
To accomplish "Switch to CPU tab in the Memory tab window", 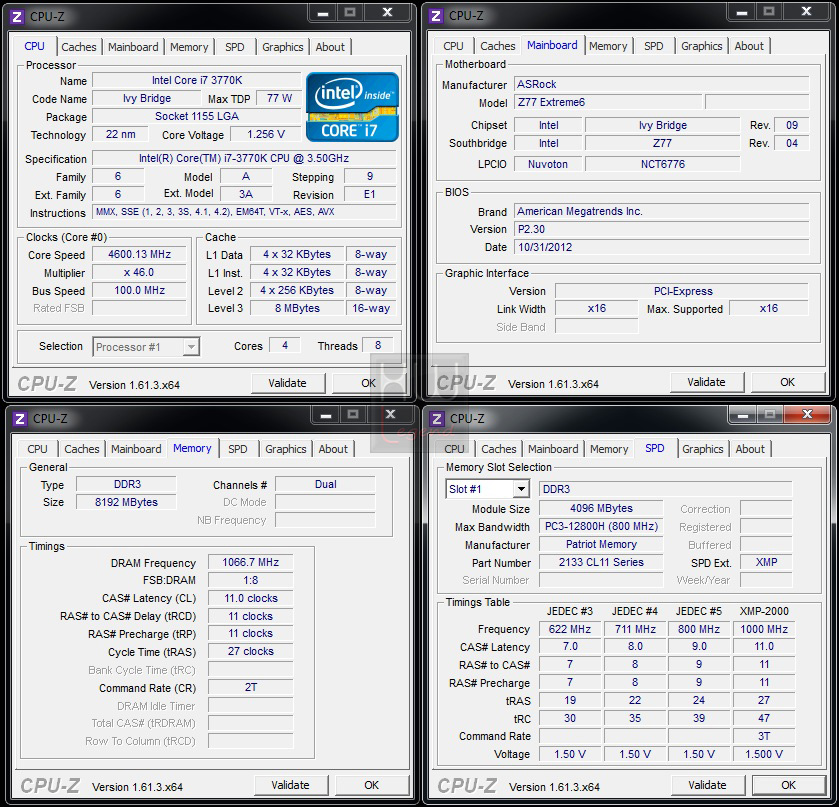I will 37,449.
